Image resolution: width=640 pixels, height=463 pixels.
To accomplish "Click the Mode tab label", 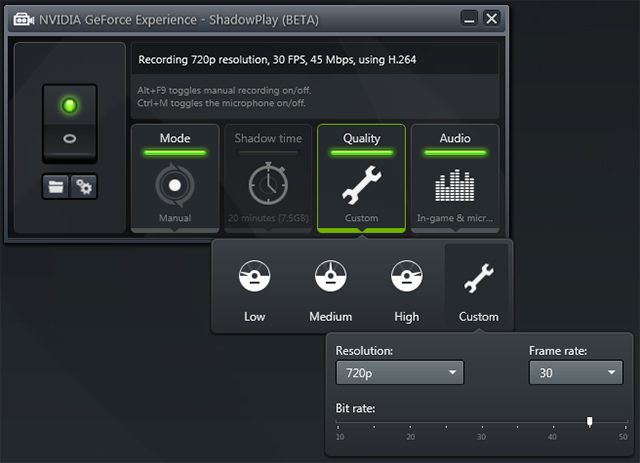I will 174,138.
